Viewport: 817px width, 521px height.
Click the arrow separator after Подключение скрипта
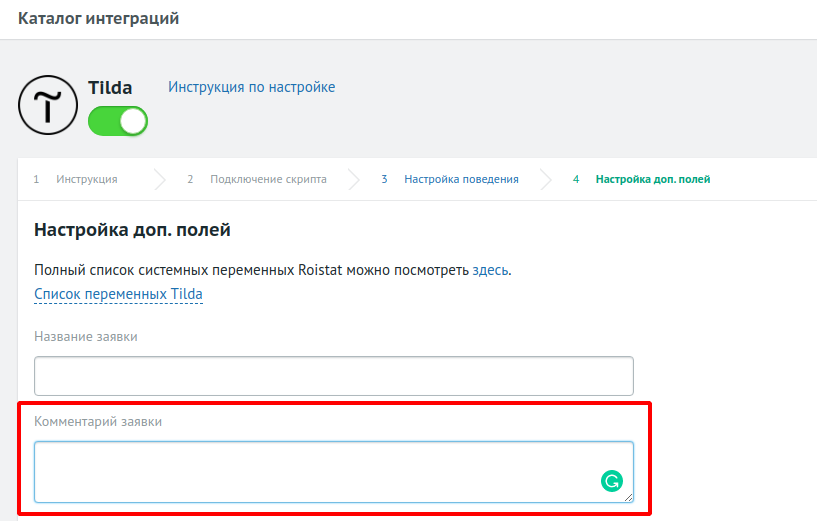[354, 179]
